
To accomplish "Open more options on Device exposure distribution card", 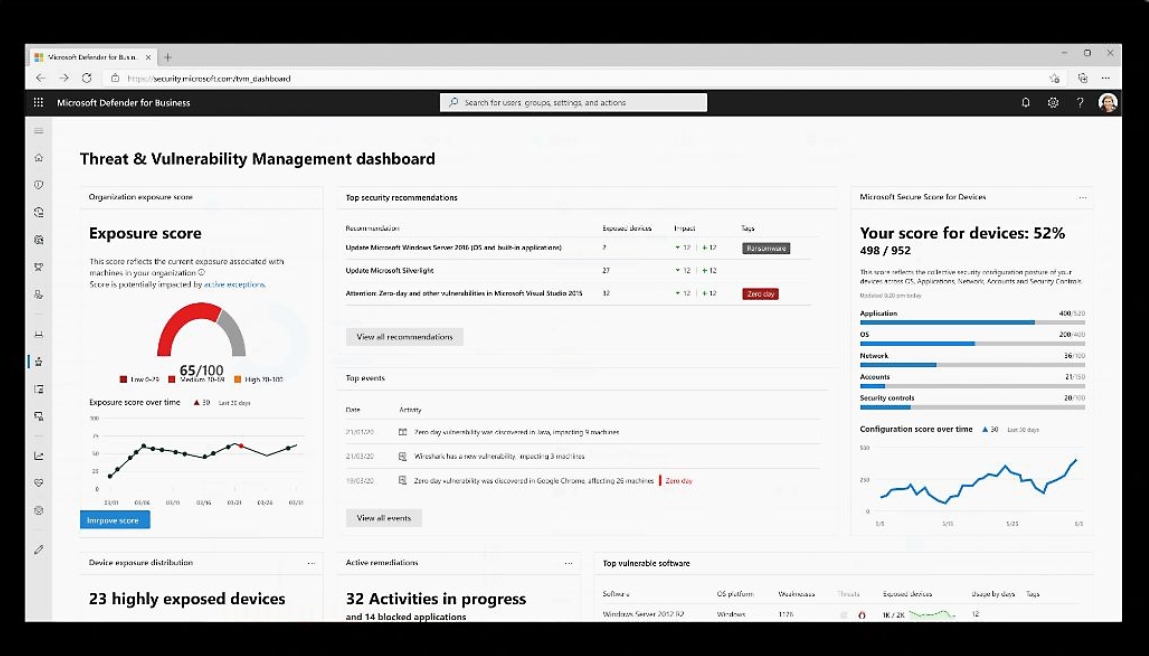I will pos(311,563).
